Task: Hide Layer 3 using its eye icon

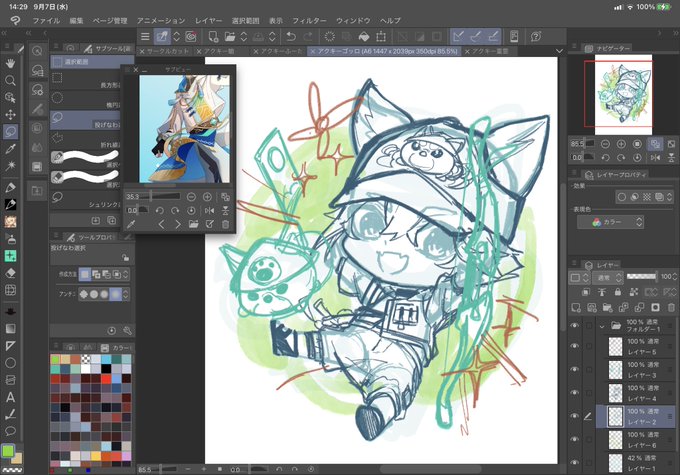Action: 575,369
